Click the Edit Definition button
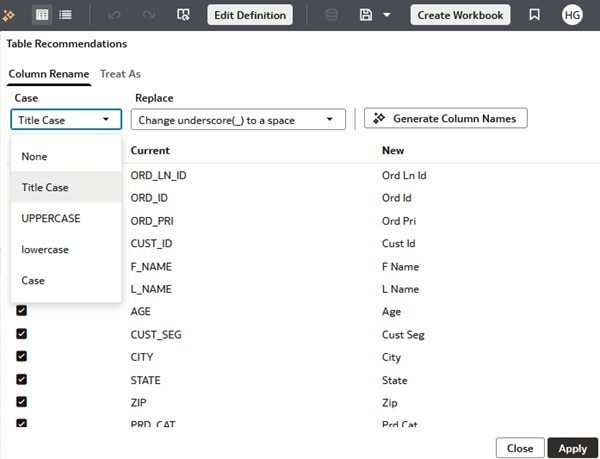Viewport: 600px width, 459px height. [x=250, y=15]
